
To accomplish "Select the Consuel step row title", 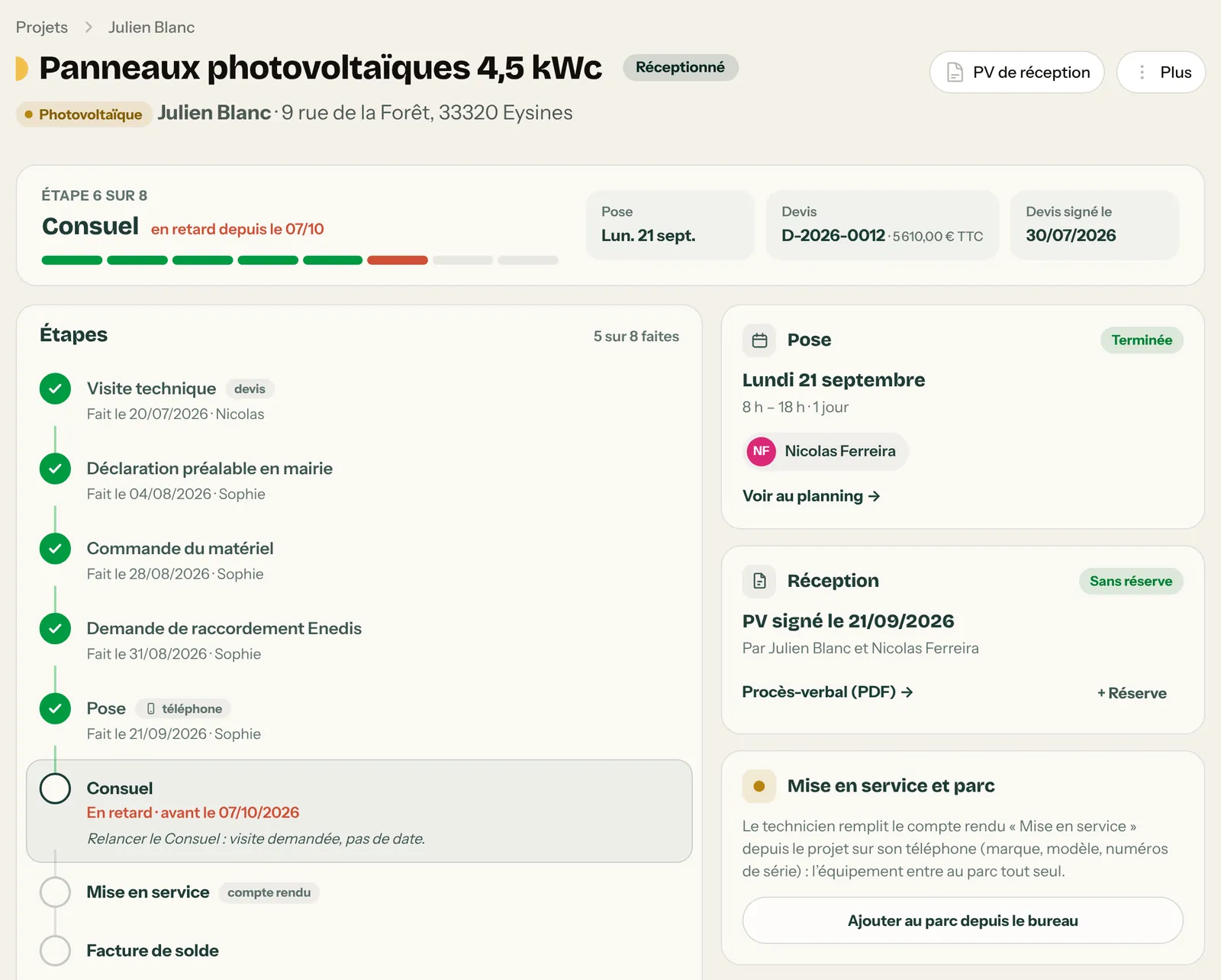I will 120,788.
